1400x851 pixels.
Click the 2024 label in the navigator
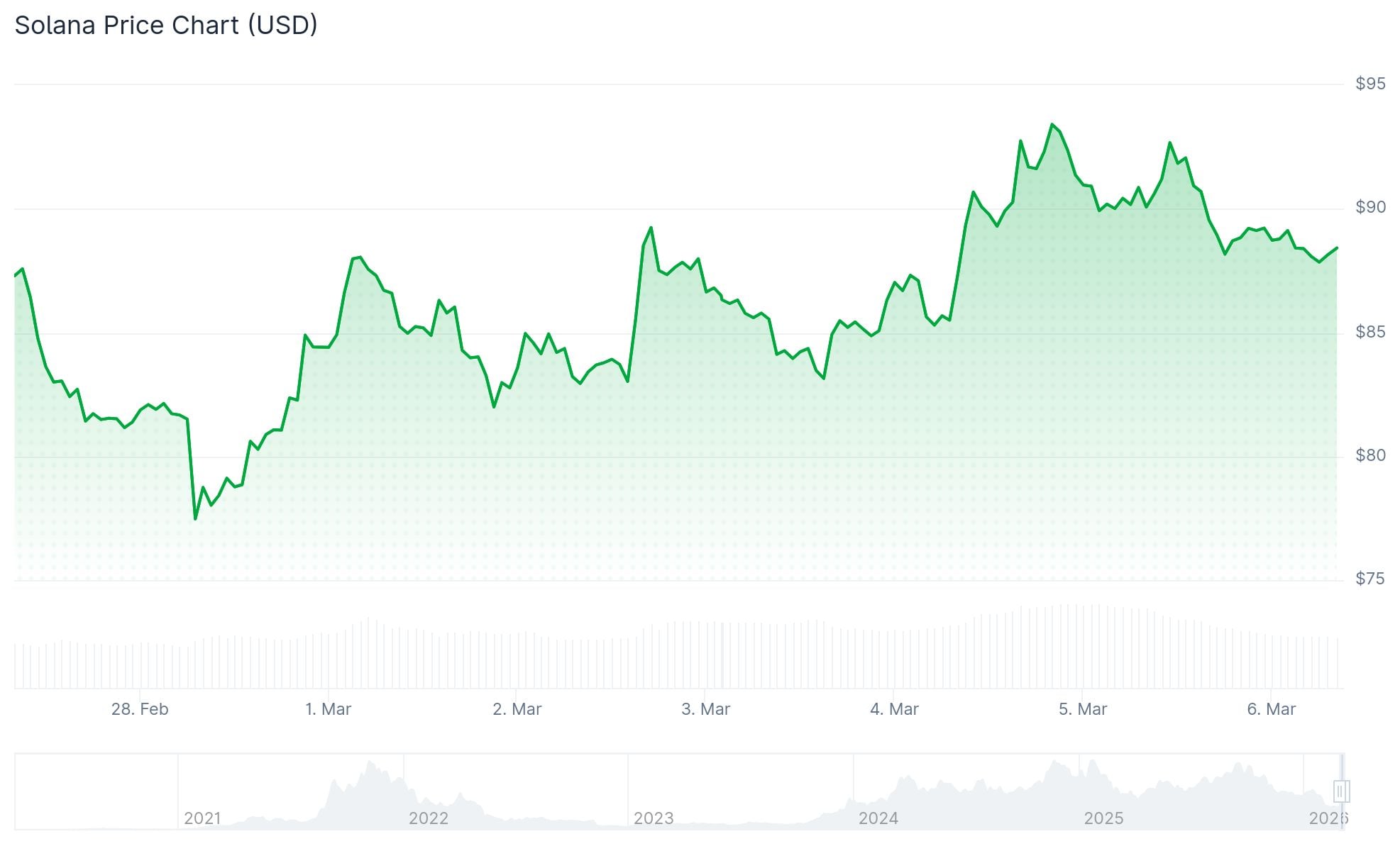pyautogui.click(x=878, y=818)
